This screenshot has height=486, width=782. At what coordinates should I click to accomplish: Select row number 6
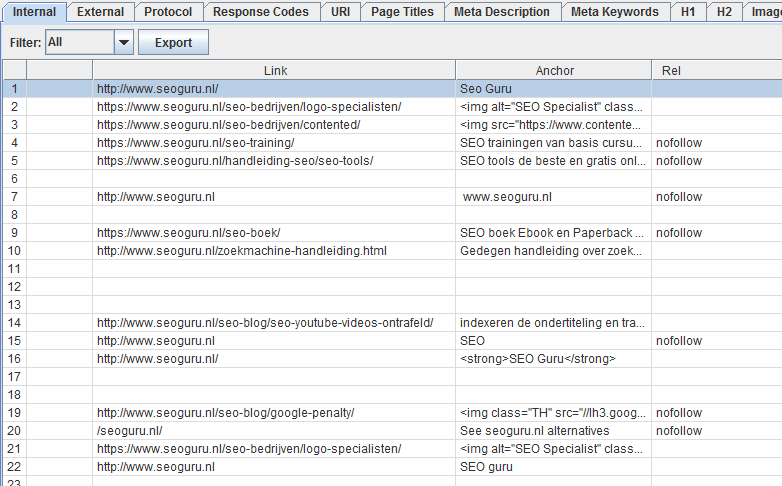14,179
